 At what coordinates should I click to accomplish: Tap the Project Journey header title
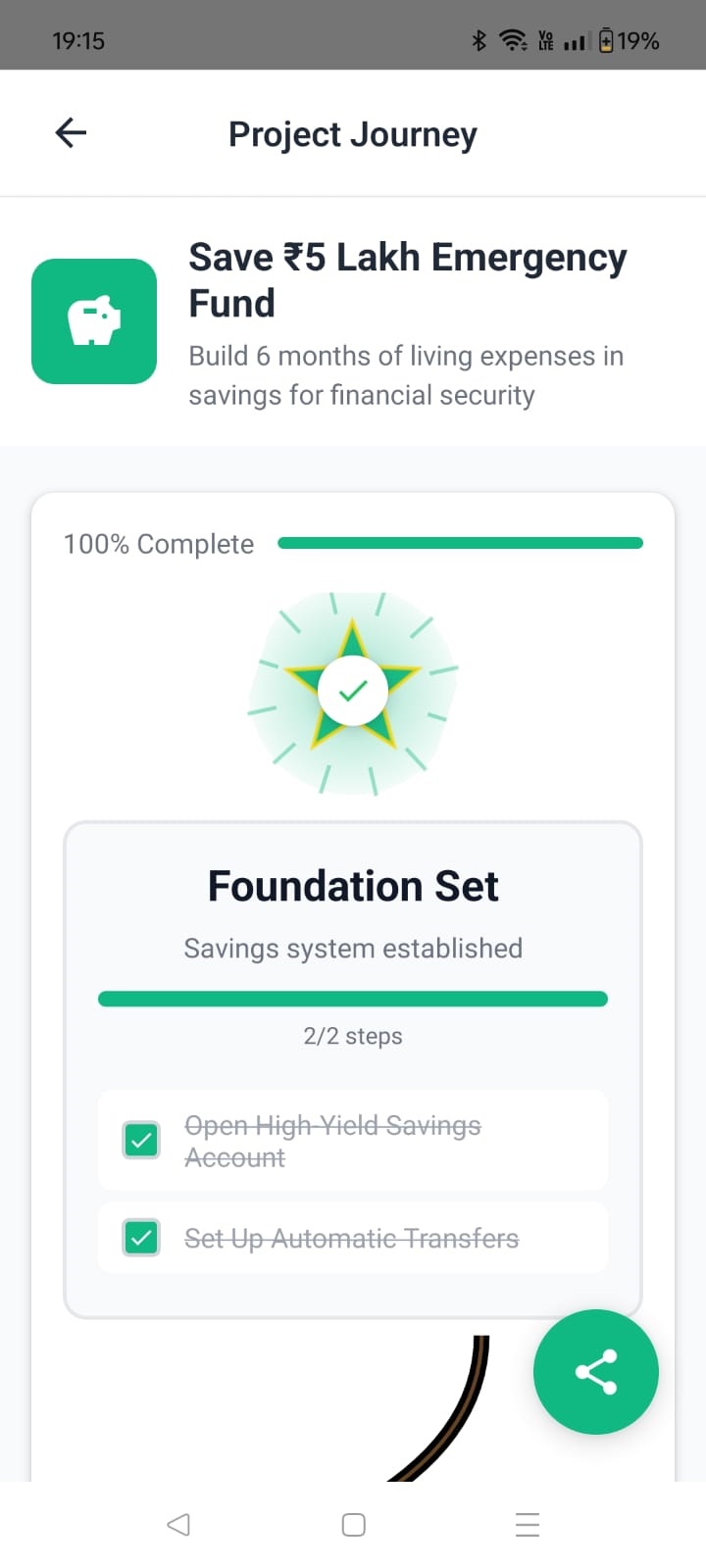[x=353, y=134]
